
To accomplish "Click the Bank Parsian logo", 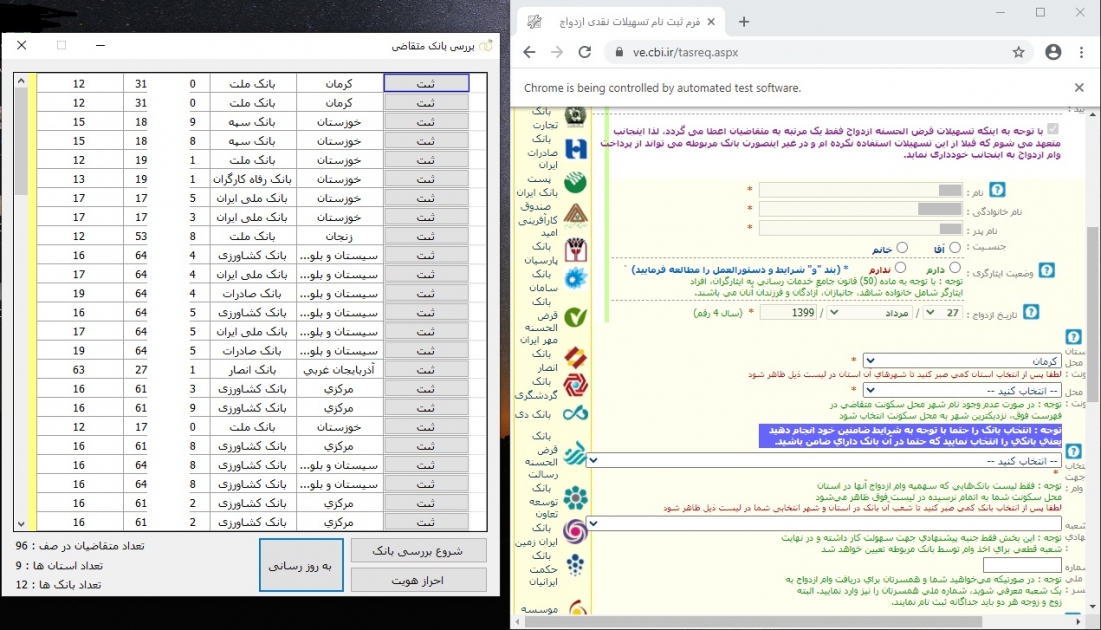I will tap(575, 249).
